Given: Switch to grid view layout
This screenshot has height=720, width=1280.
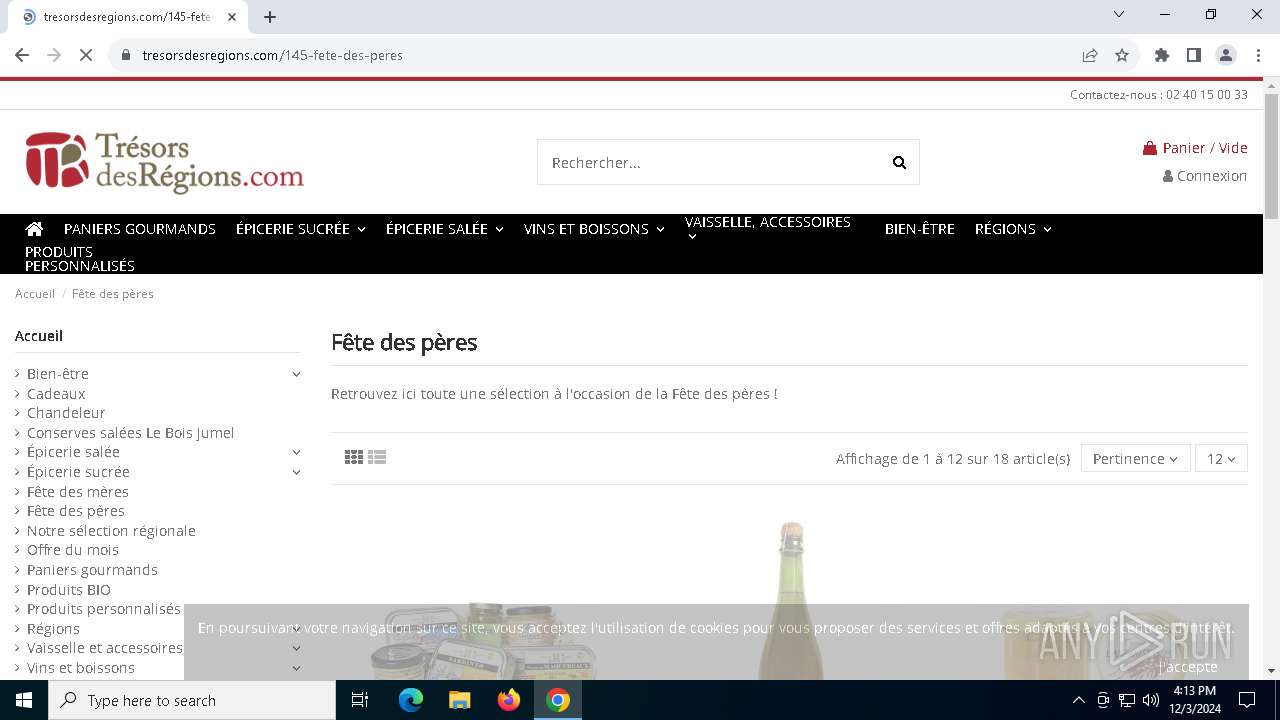Looking at the screenshot, I should pyautogui.click(x=353, y=457).
